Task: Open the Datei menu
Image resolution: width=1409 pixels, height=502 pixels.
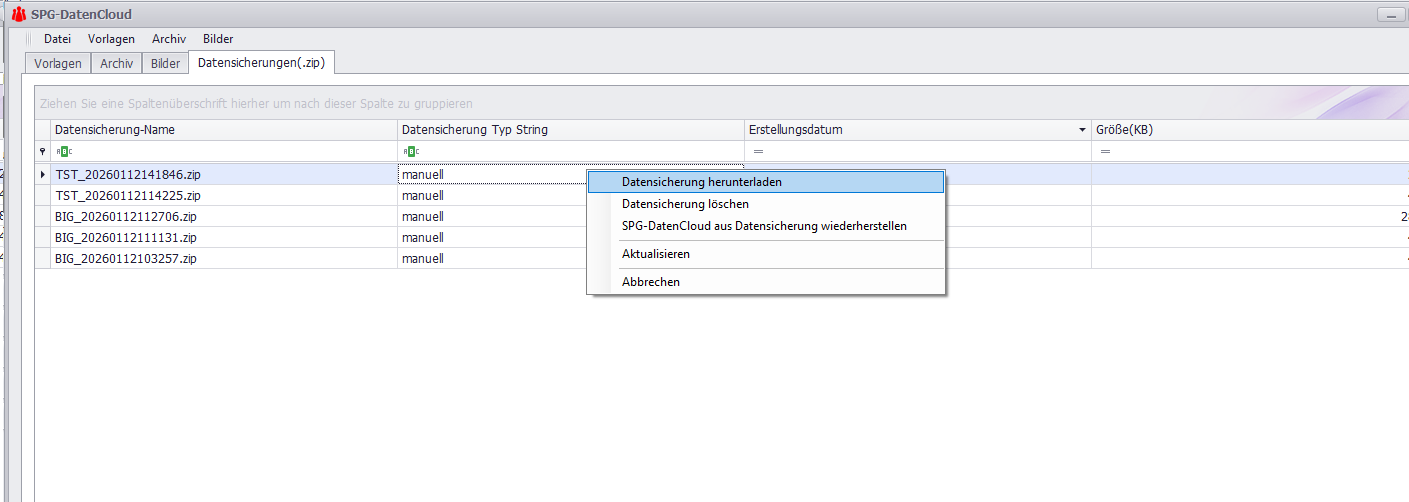Action: 57,39
